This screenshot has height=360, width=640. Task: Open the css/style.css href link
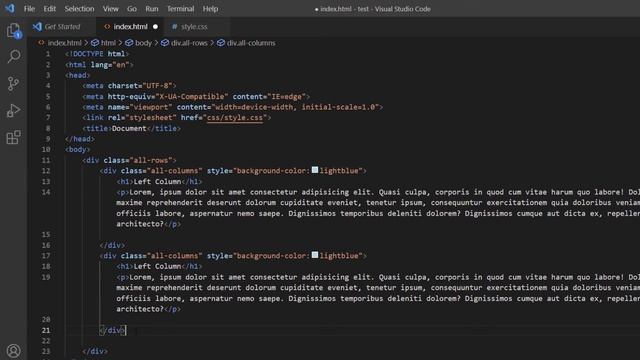point(235,118)
